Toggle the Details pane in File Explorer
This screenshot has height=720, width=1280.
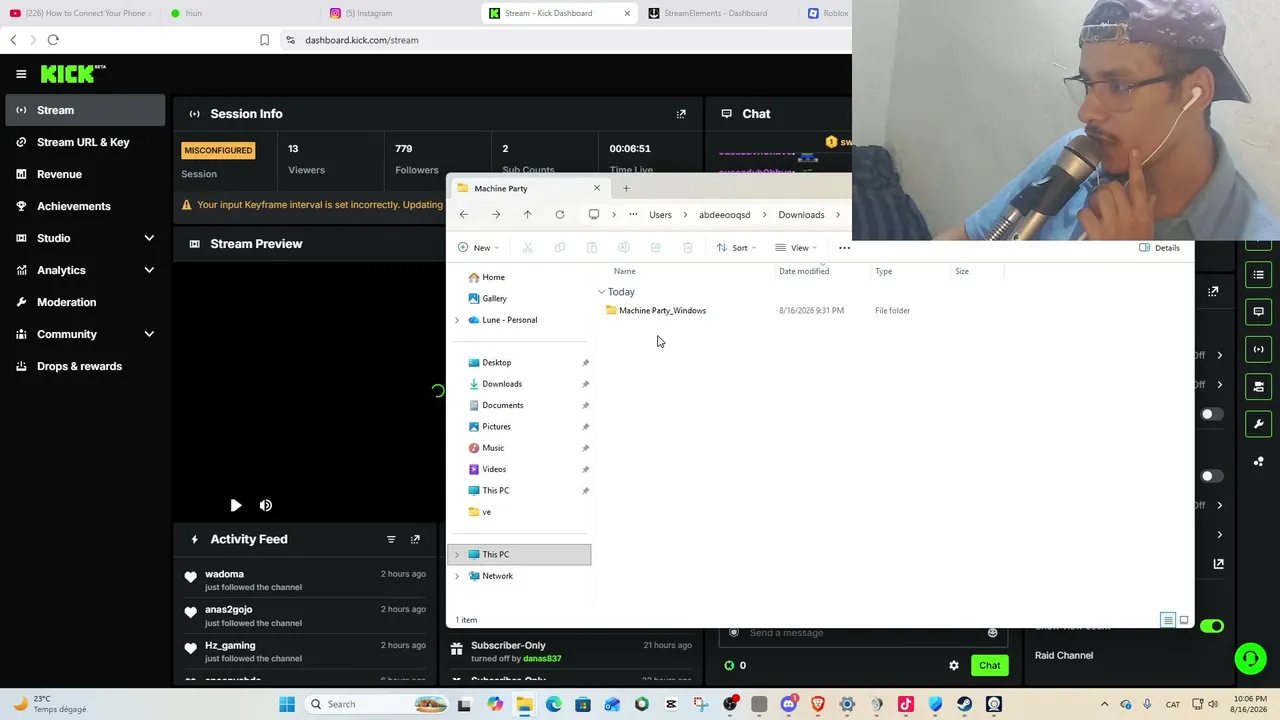pyautogui.click(x=1160, y=248)
